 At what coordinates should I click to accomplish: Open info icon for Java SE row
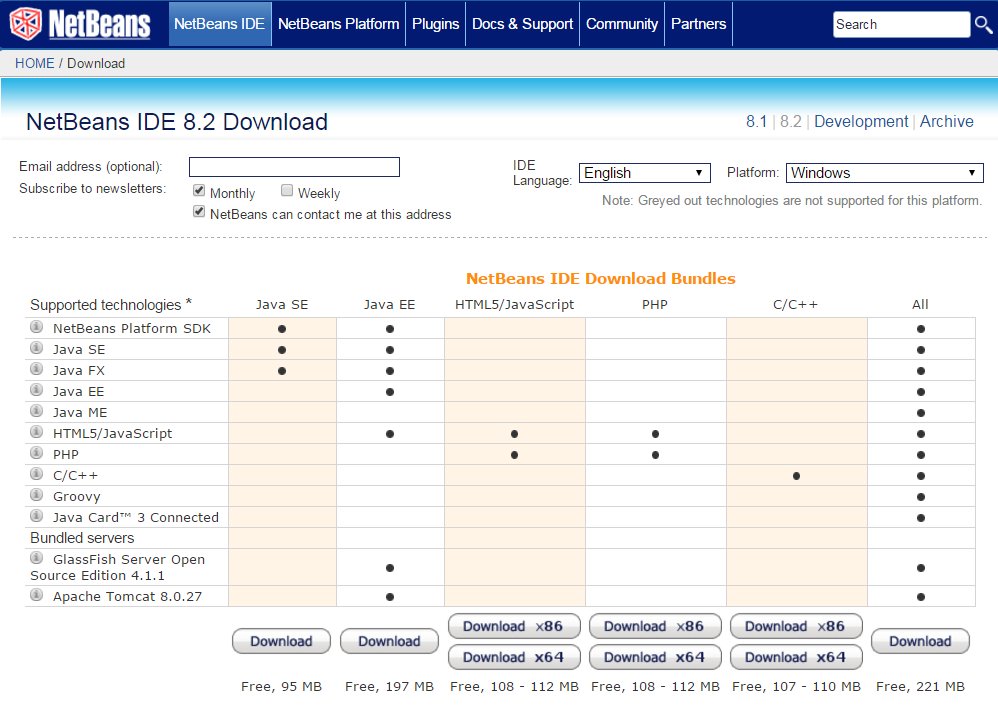pos(37,348)
